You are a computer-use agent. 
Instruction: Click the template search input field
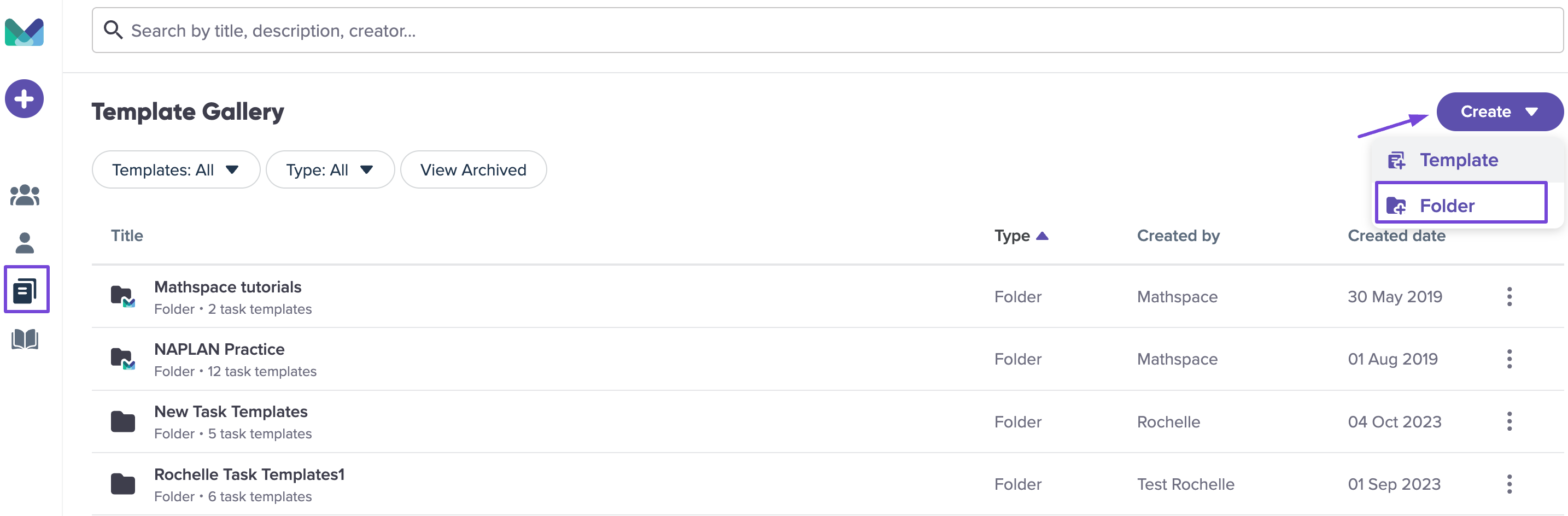(x=827, y=31)
